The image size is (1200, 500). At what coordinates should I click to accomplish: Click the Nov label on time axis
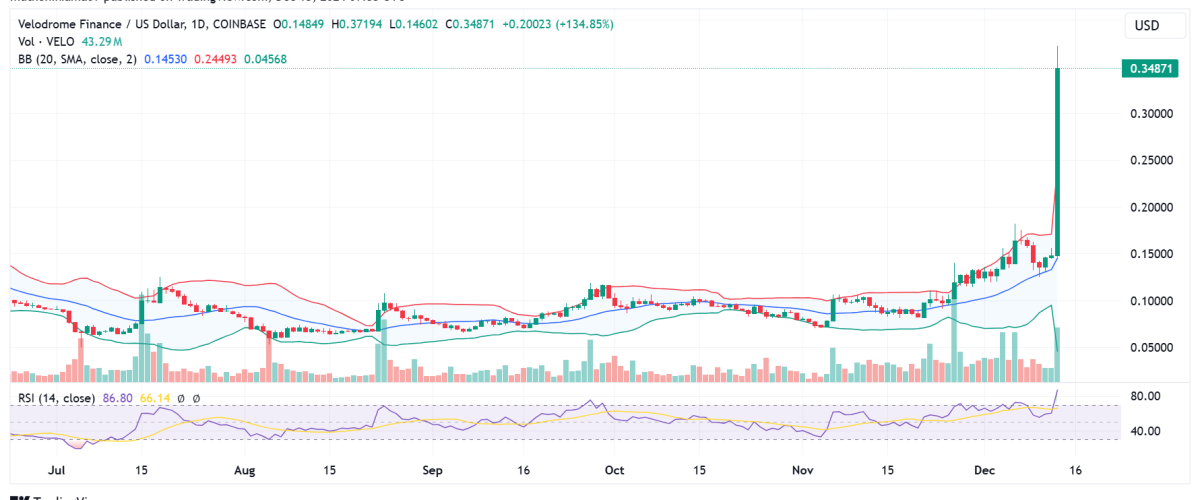(803, 468)
